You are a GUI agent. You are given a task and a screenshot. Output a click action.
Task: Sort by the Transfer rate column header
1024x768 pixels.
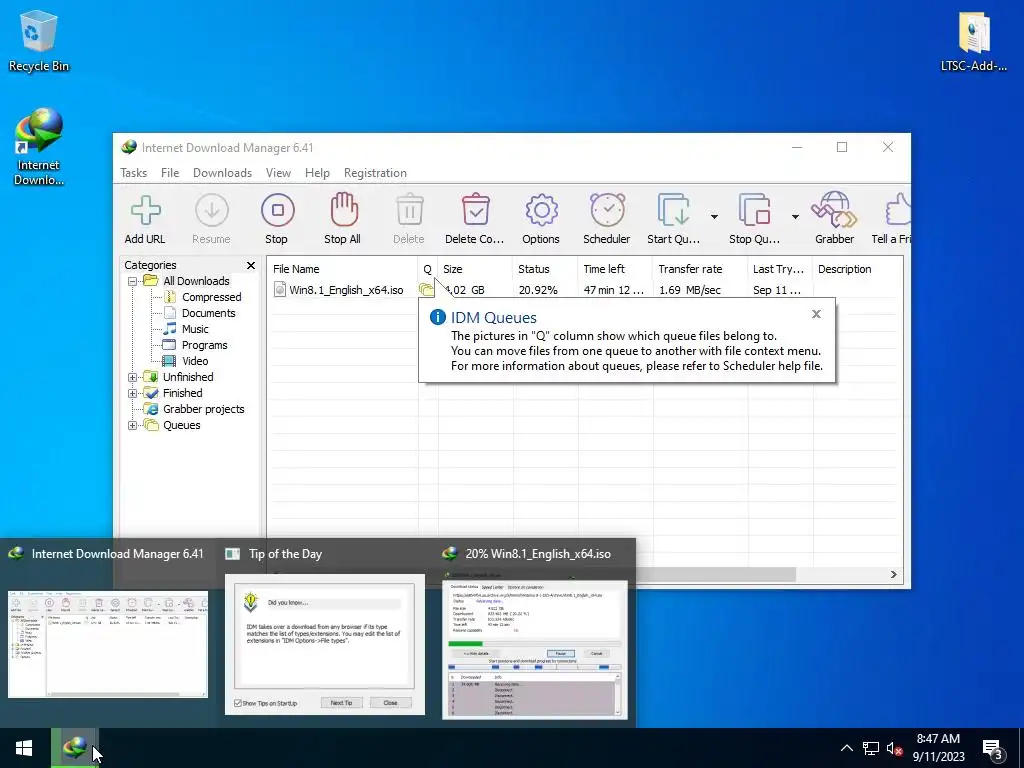(x=699, y=269)
